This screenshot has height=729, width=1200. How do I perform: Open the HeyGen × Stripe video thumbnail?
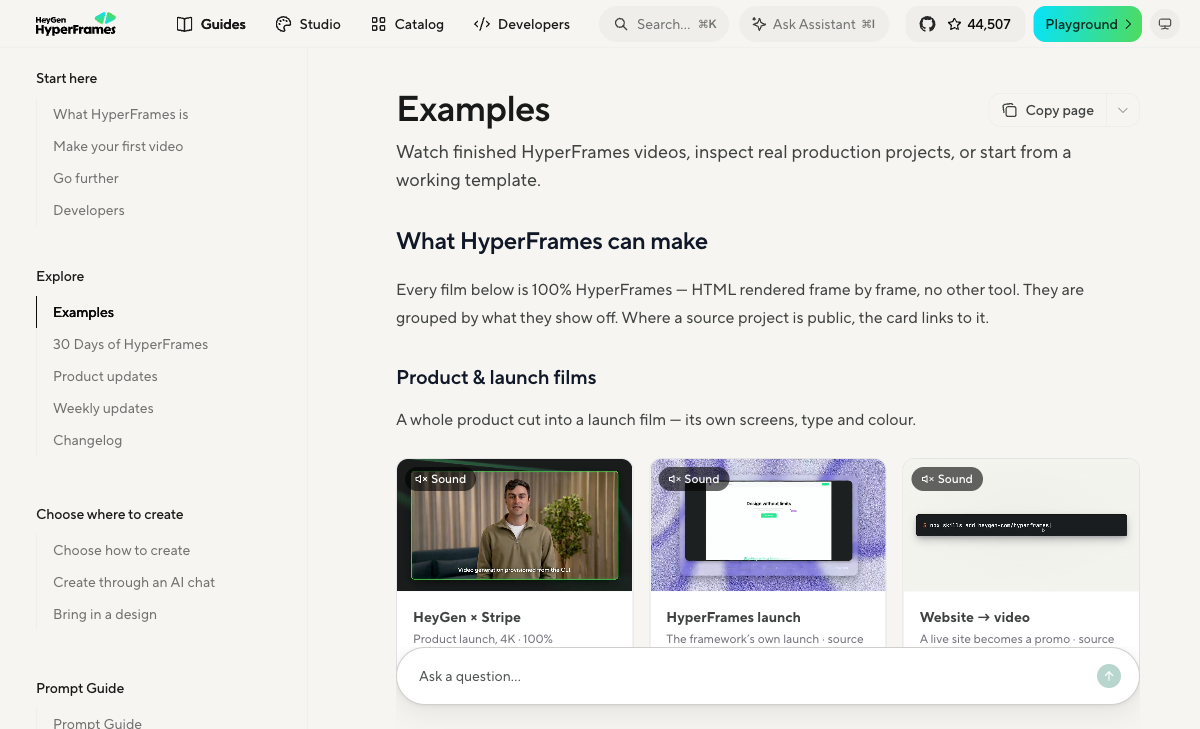tap(514, 525)
